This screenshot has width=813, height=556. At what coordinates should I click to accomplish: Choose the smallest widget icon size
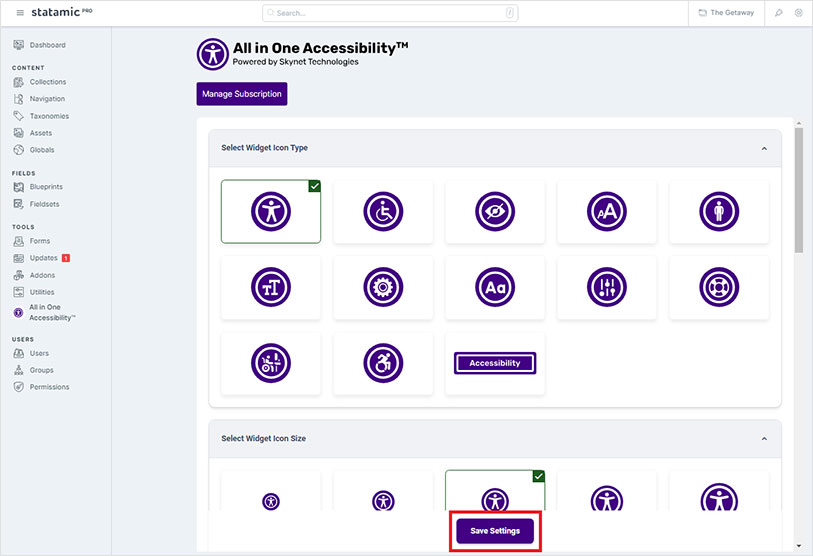click(x=271, y=491)
